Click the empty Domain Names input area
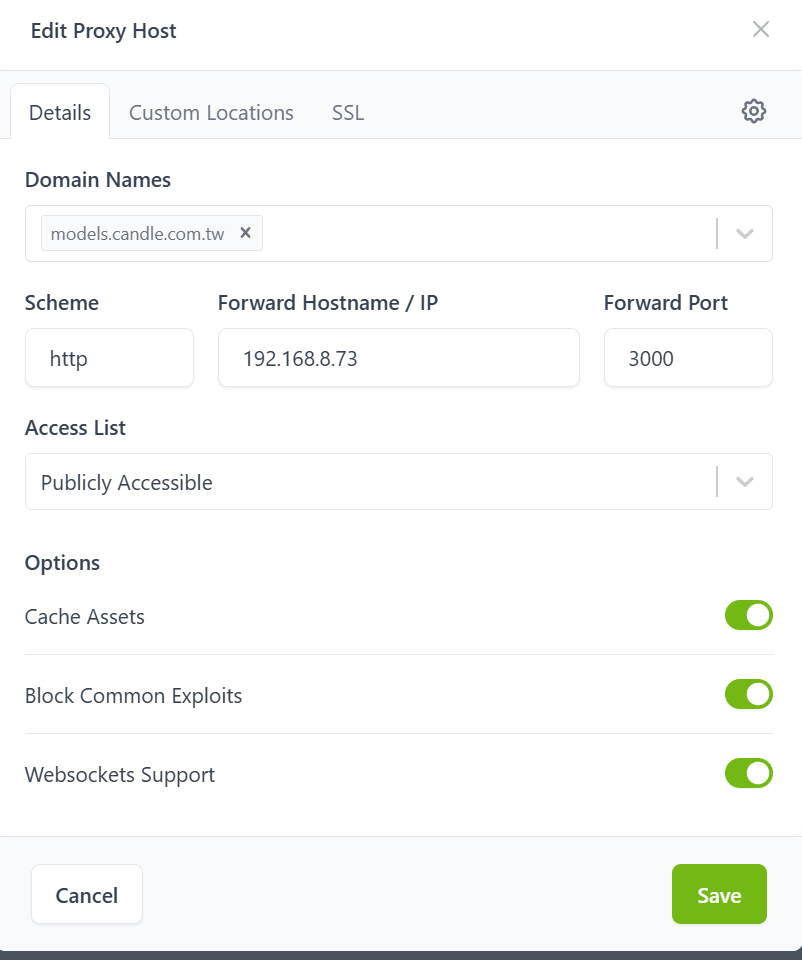This screenshot has width=802, height=960. [x=480, y=233]
